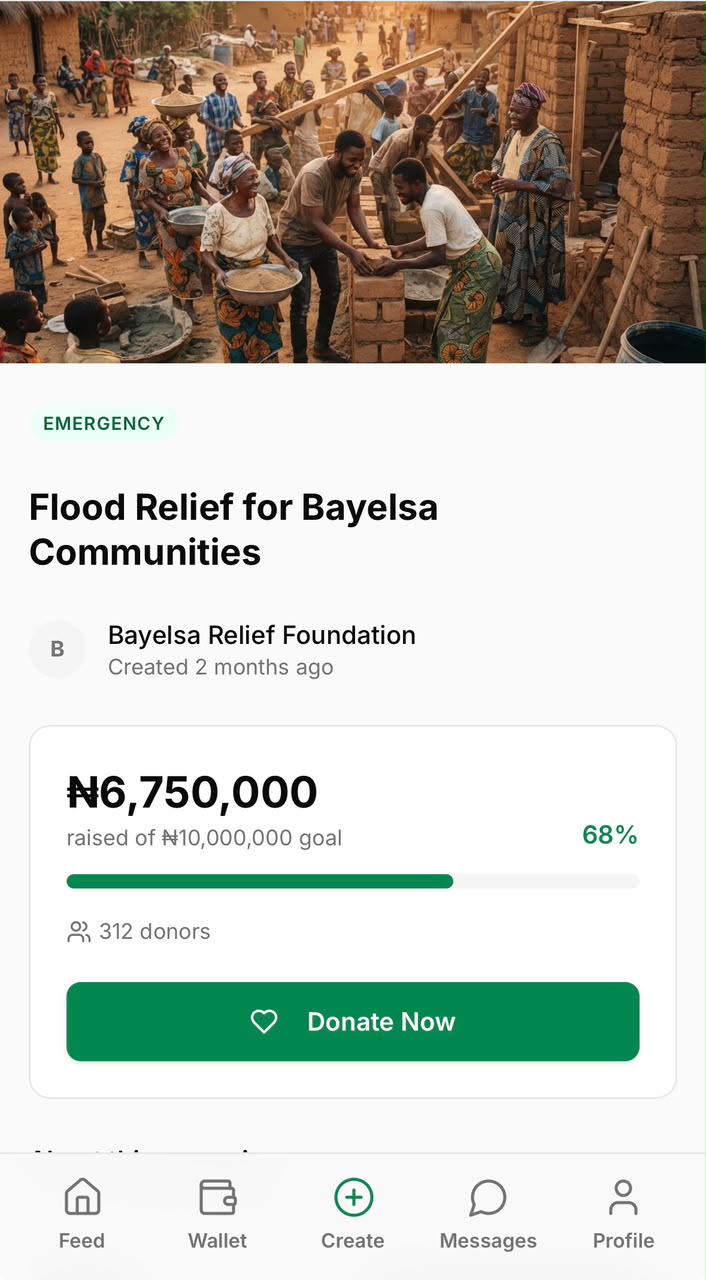This screenshot has height=1280, width=706.
Task: Switch to the Wallet tab label
Action: click(x=217, y=1240)
